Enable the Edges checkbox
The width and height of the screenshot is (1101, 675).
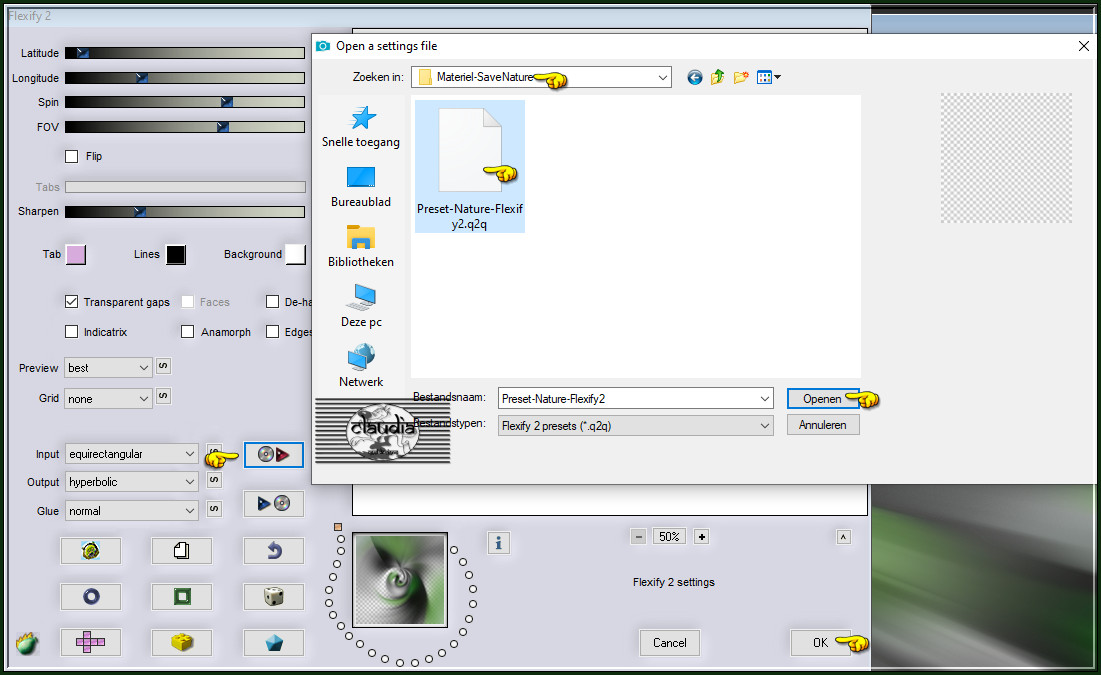point(272,332)
